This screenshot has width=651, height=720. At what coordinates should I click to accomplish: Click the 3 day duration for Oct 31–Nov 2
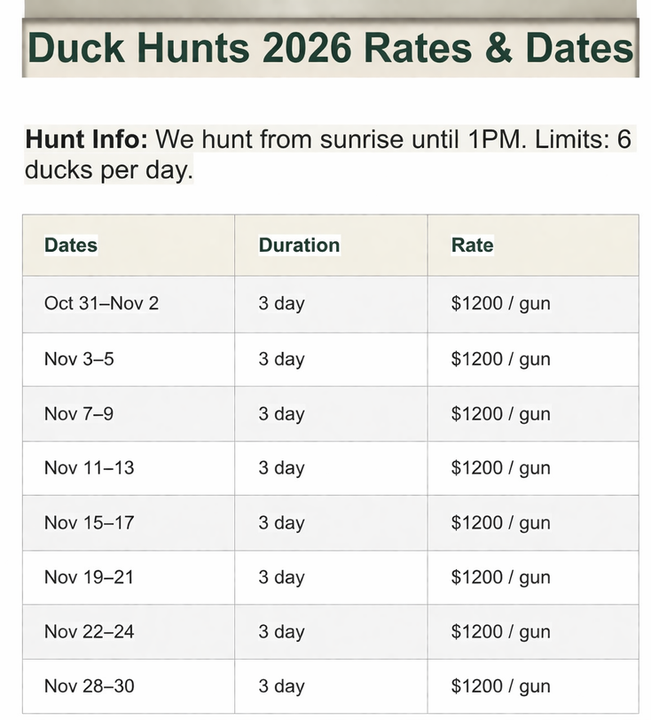281,304
